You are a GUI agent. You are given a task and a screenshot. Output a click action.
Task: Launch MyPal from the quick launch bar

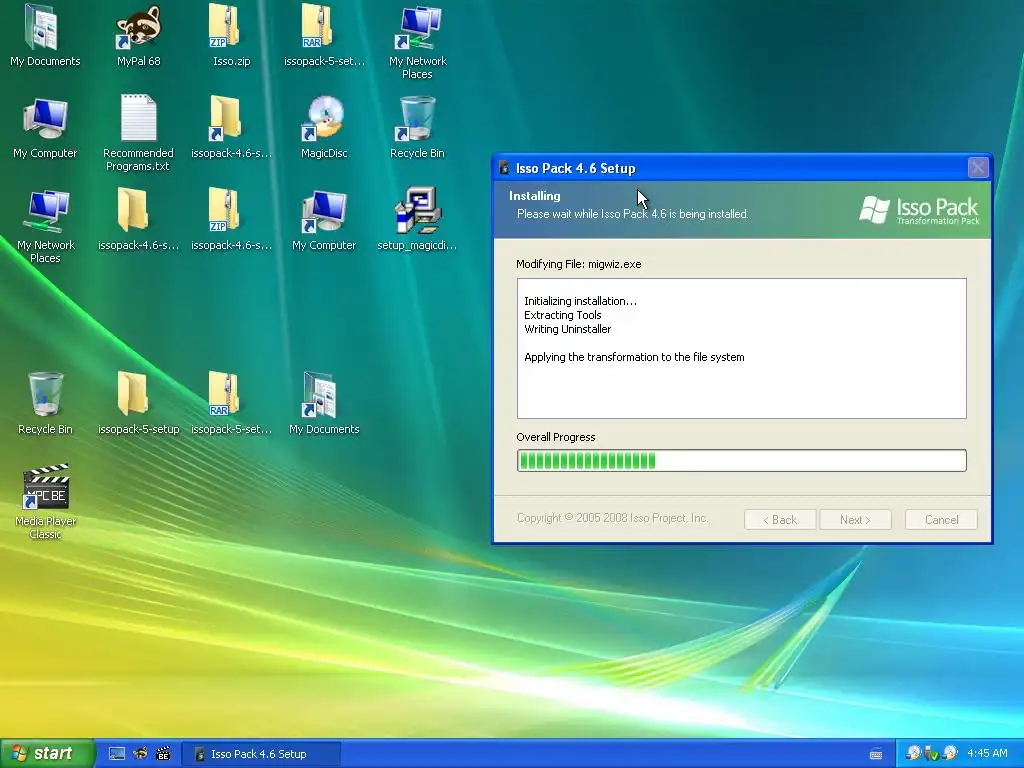point(140,754)
